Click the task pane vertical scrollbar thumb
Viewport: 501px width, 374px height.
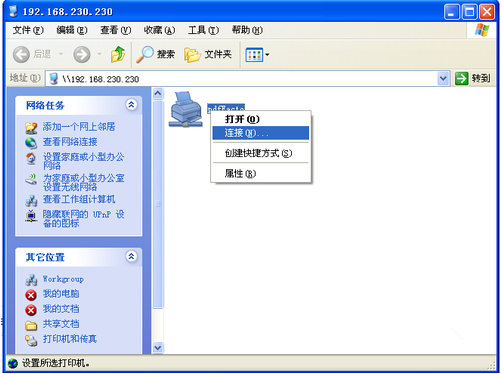pyautogui.click(x=158, y=204)
